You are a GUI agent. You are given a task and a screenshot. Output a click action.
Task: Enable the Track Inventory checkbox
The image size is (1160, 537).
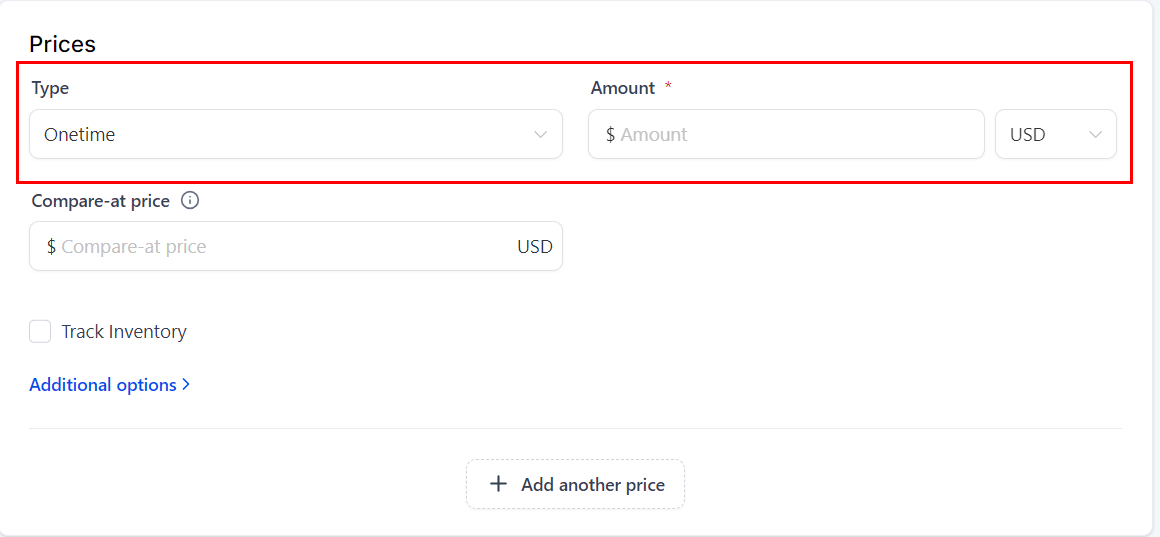point(40,332)
